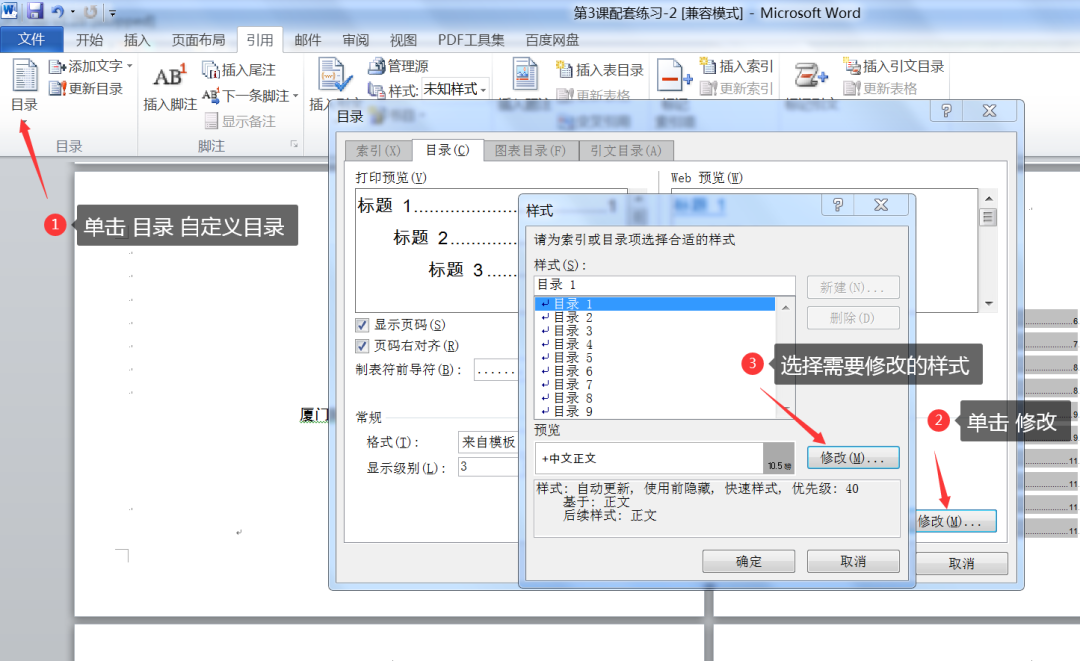Click the Save icon in quick access toolbar
The width and height of the screenshot is (1080, 661).
point(34,11)
